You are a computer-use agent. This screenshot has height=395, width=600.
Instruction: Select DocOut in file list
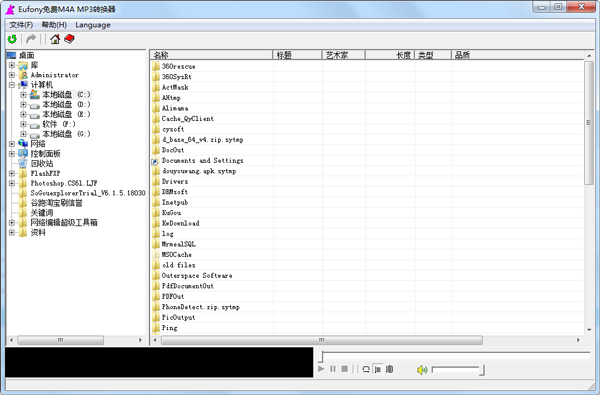pos(173,150)
